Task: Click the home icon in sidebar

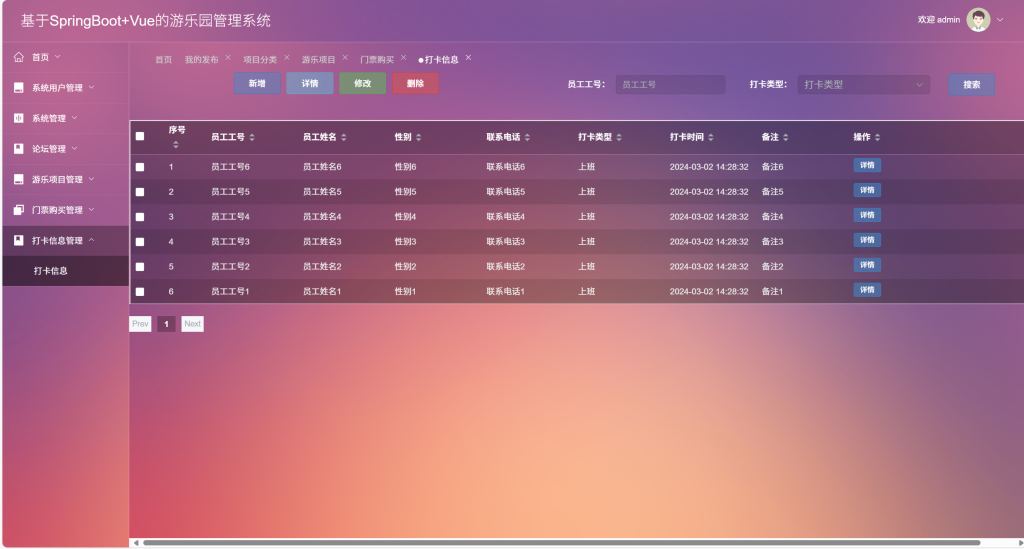Action: click(x=18, y=57)
